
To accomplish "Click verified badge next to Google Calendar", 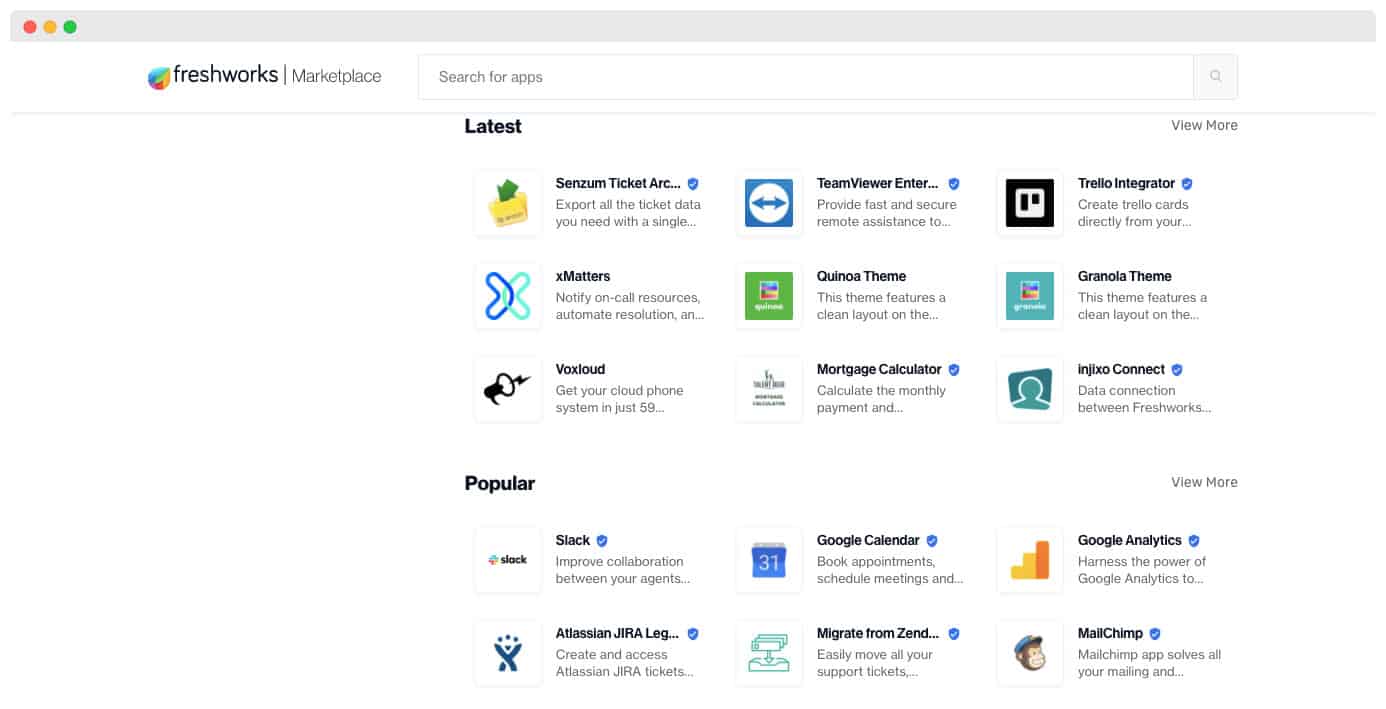I will [932, 541].
